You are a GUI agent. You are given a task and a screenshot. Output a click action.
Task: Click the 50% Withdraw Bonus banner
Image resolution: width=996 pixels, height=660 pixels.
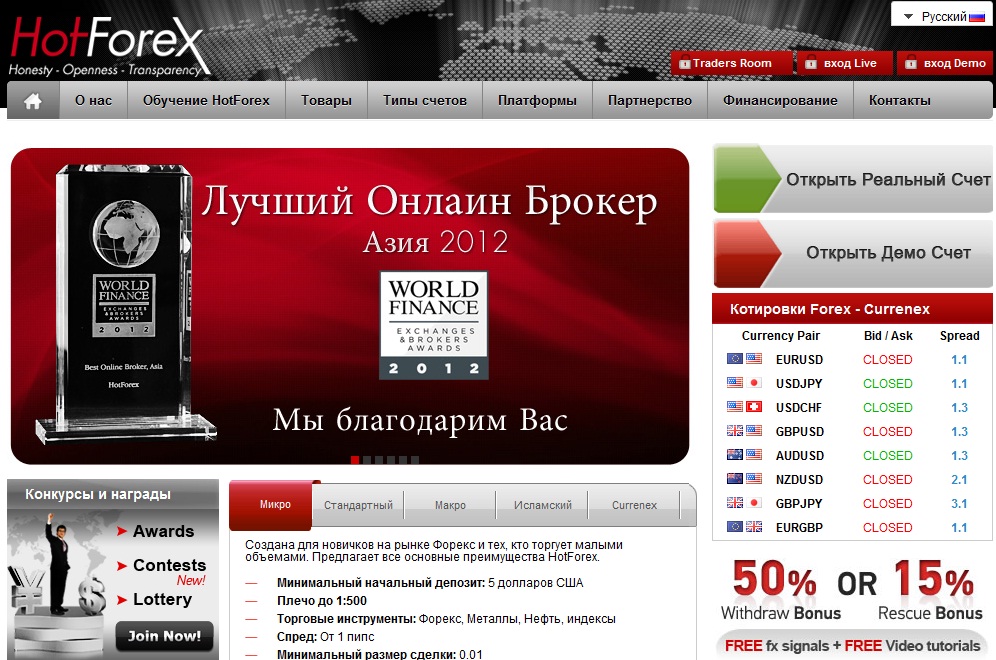(781, 589)
